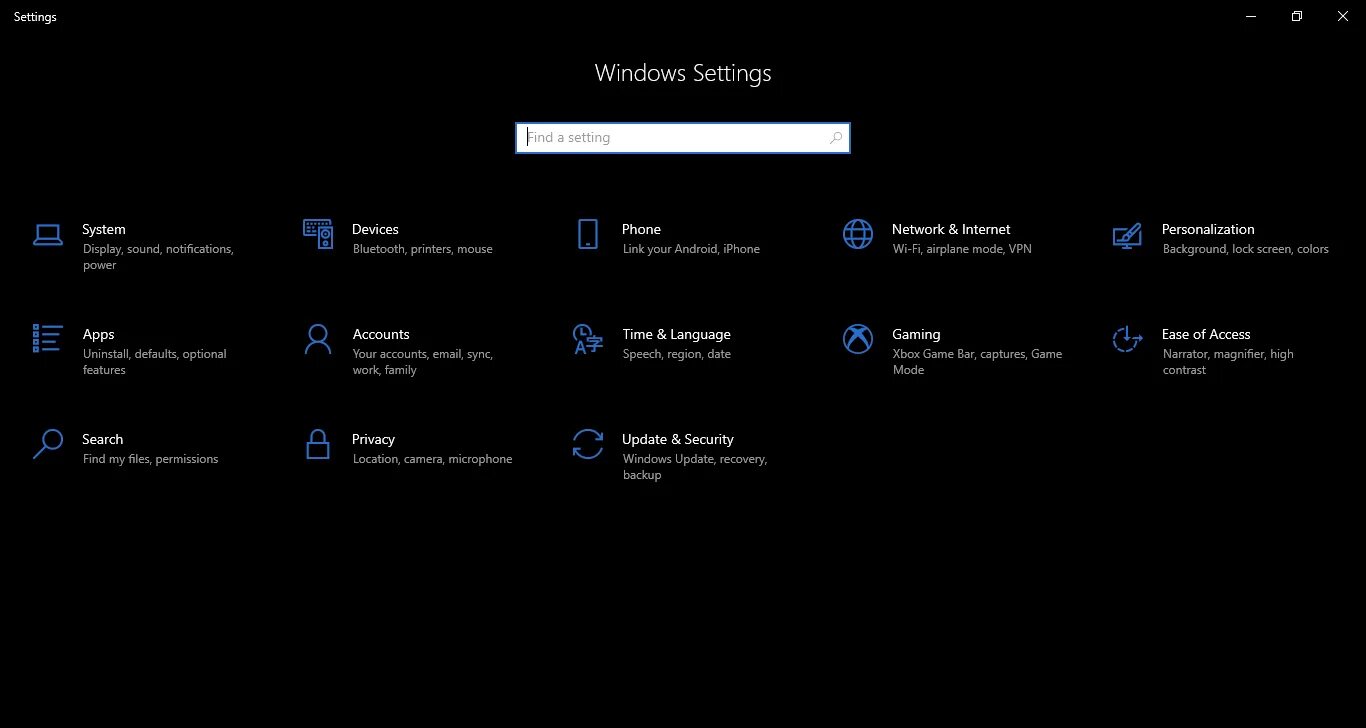Open Ease of Access via the dashed-clock icon

pyautogui.click(x=1128, y=339)
